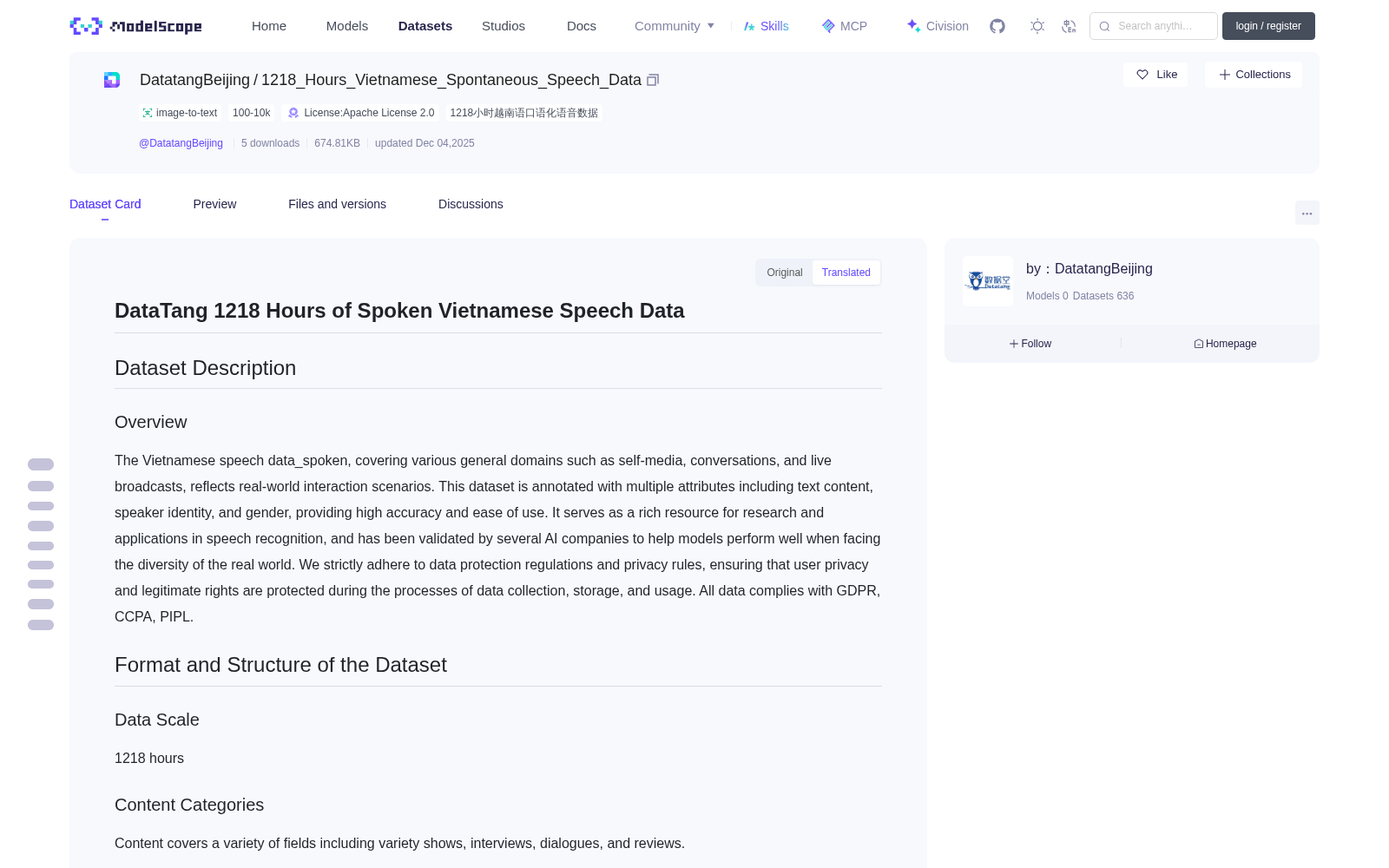
Task: Click the 'Dataset Description' heading
Action: pyautogui.click(x=205, y=368)
